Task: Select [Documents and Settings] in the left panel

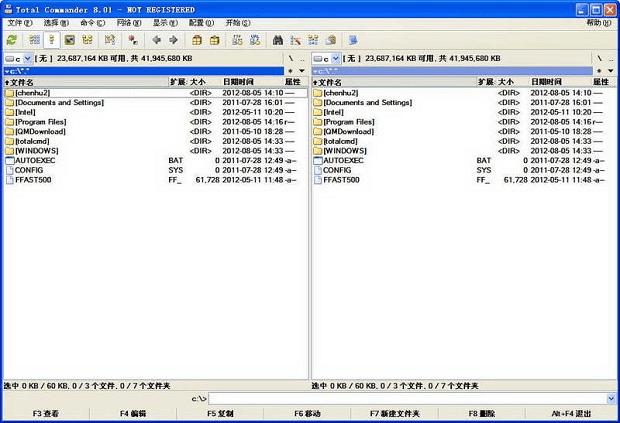Action: point(156,103)
